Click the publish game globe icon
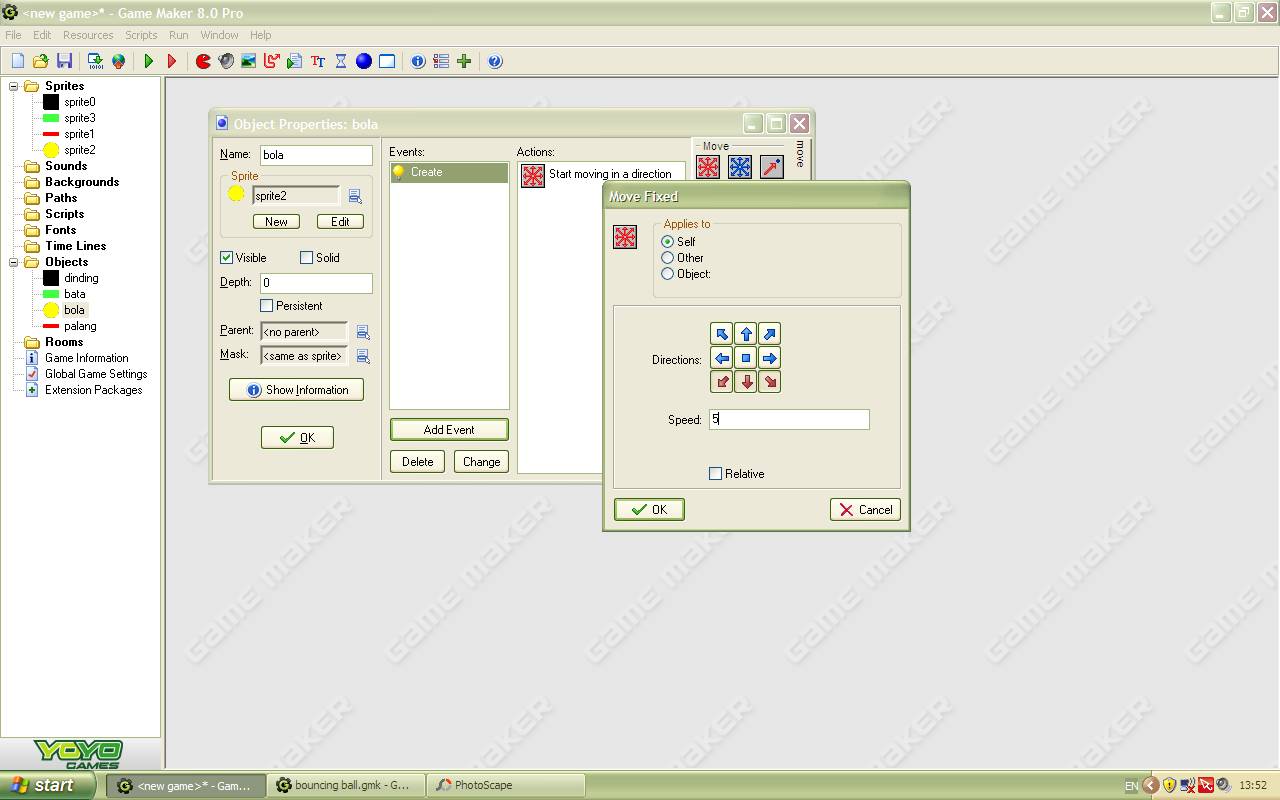The image size is (1280, 800). pyautogui.click(x=119, y=61)
